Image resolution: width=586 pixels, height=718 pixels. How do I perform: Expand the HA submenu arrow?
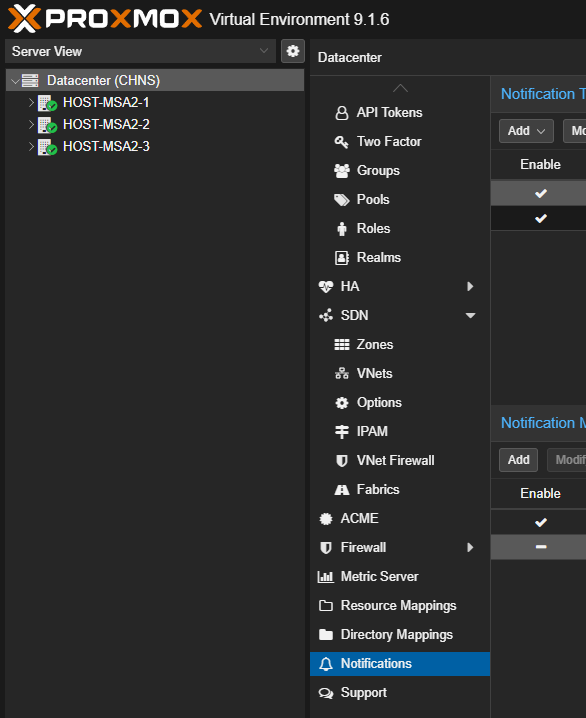pos(470,287)
